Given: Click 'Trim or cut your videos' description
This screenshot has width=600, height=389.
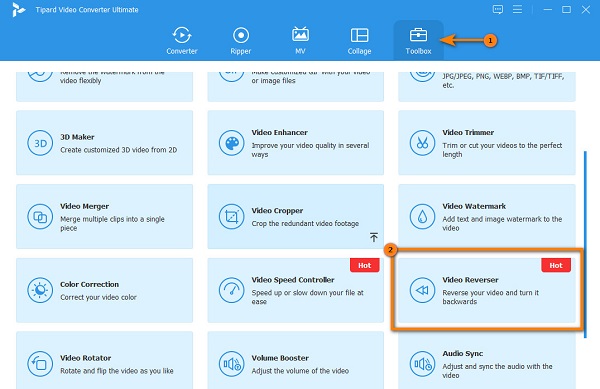Looking at the screenshot, I should pyautogui.click(x=502, y=150).
